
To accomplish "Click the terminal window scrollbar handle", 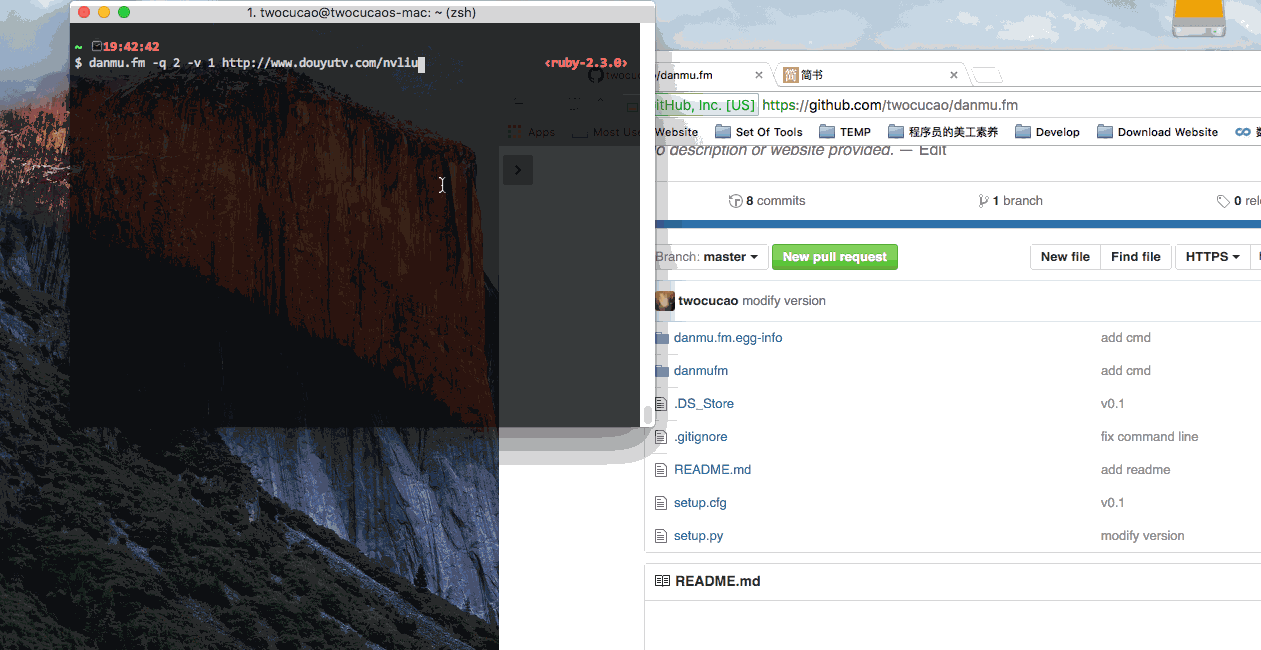I will [647, 414].
